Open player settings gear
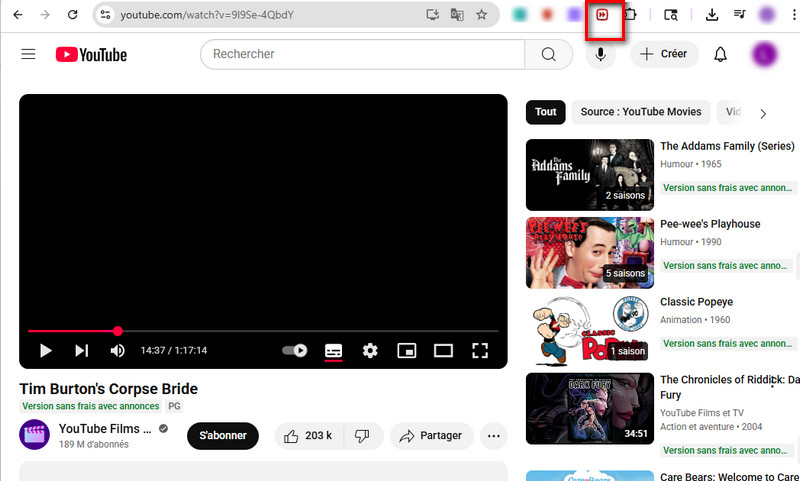The height and width of the screenshot is (481, 800). [370, 350]
